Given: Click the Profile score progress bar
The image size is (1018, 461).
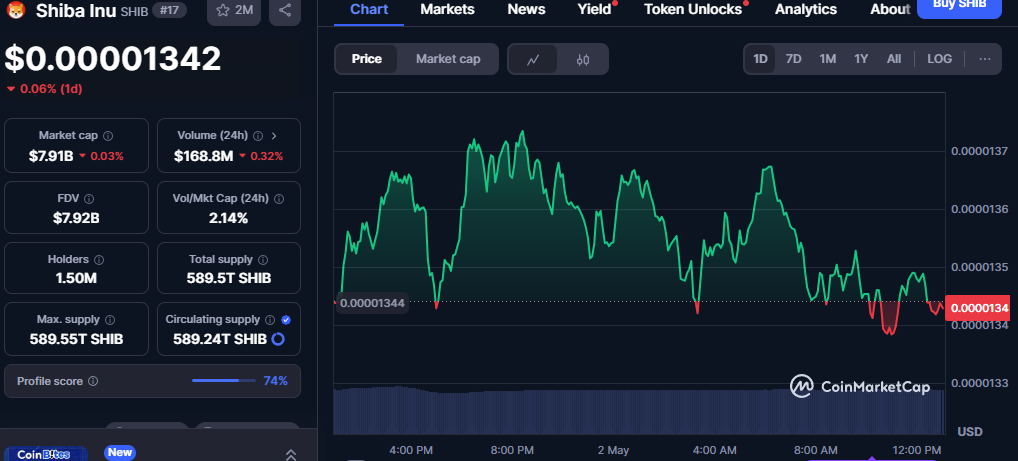Looking at the screenshot, I should coord(223,380).
